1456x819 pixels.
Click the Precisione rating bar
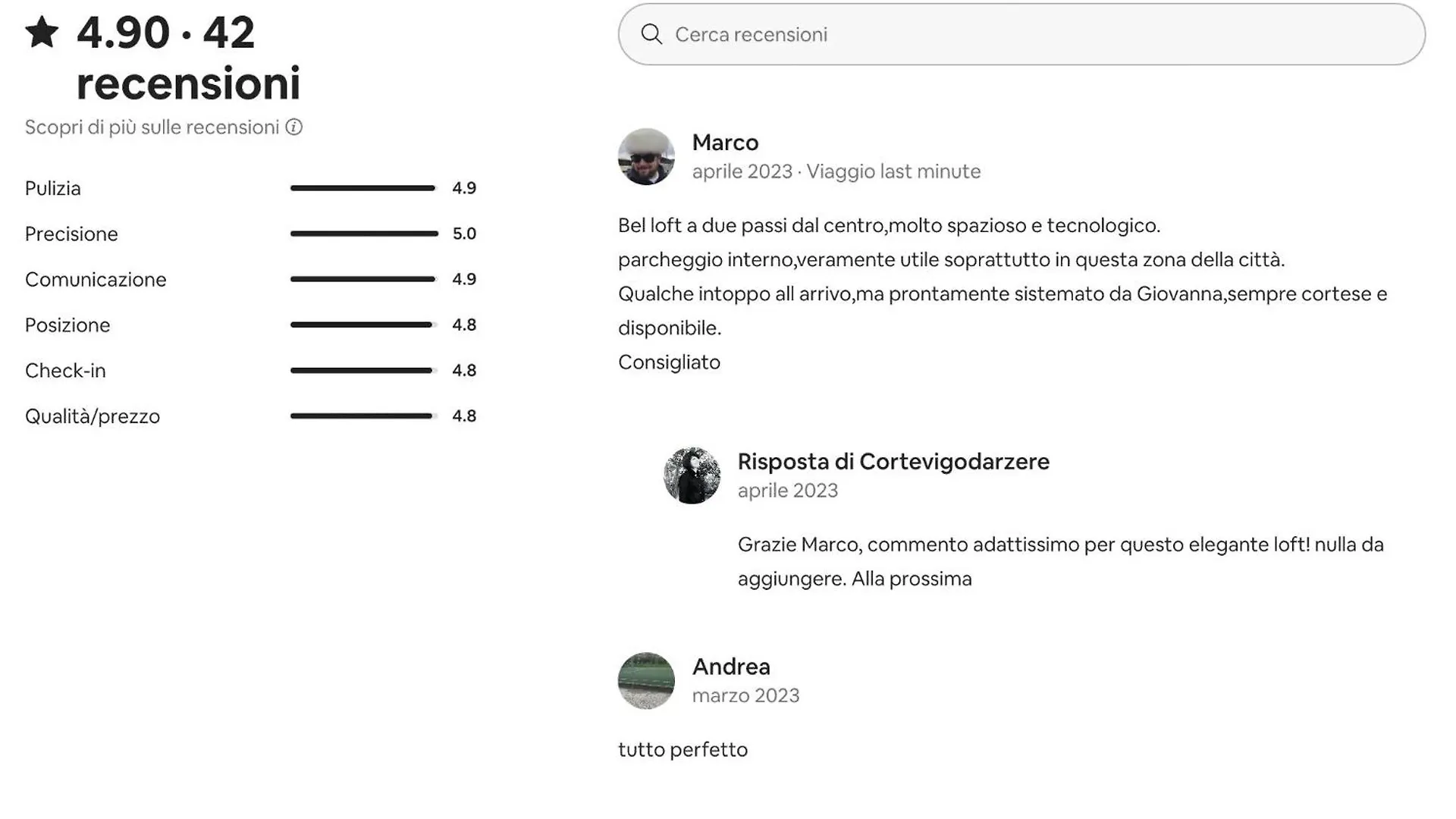[364, 234]
